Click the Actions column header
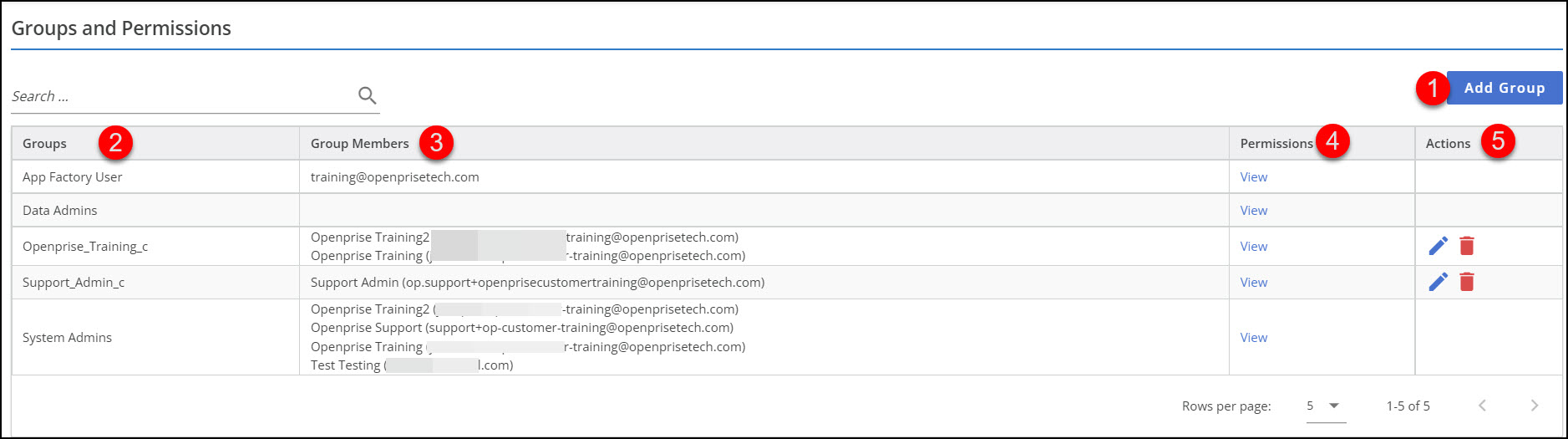The width and height of the screenshot is (1568, 439). tap(1447, 144)
